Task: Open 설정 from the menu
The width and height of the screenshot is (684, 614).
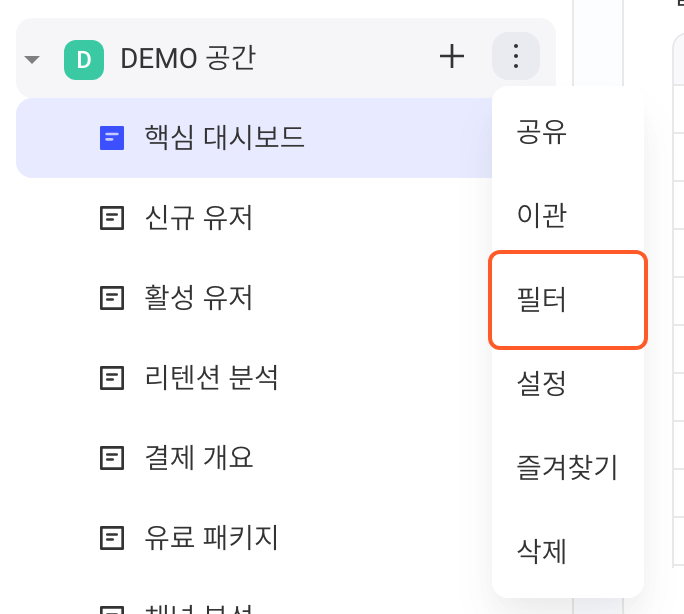Action: click(568, 383)
